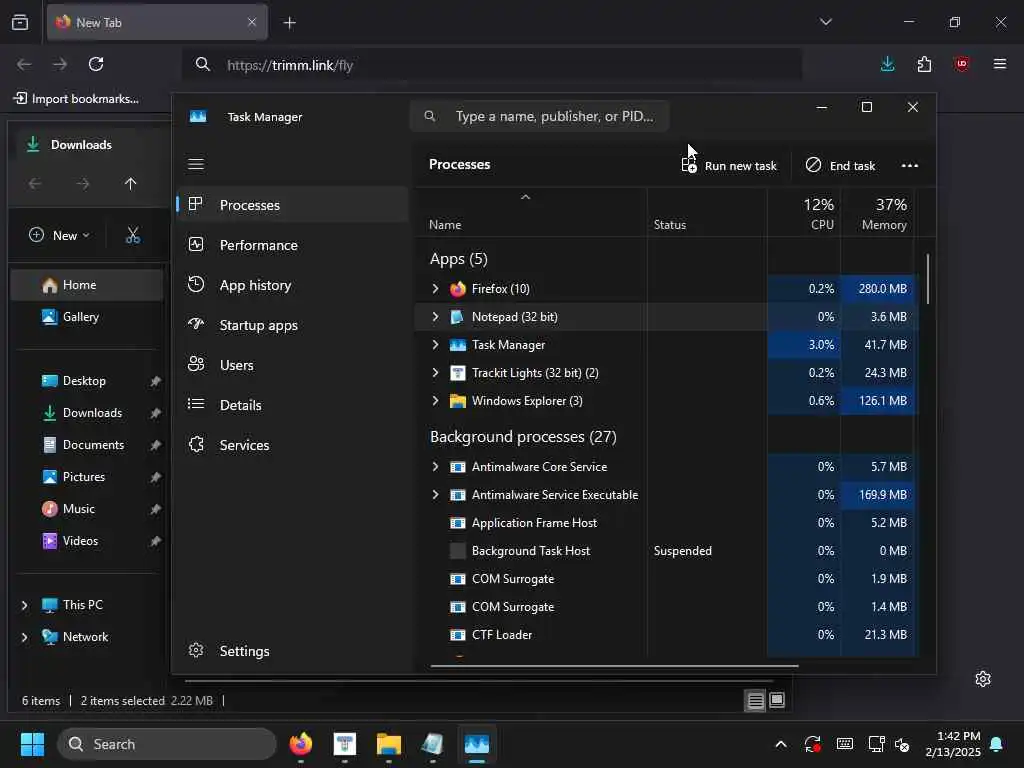The width and height of the screenshot is (1024, 768).
Task: Select the Trackit Lights process icon
Action: [458, 373]
